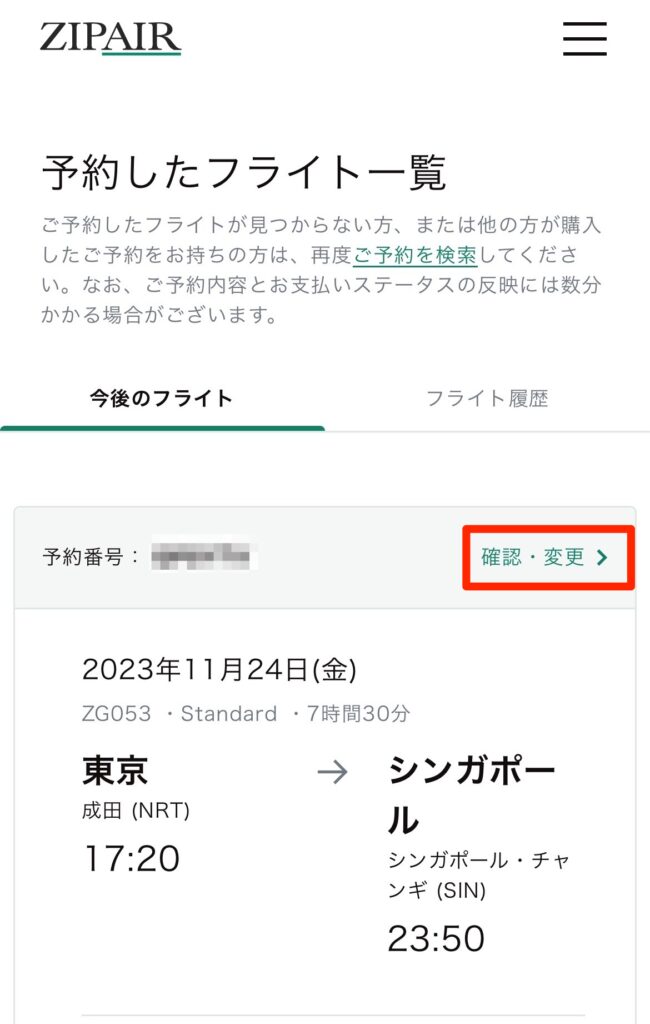Select the 今後のフライト tab
Image resolution: width=650 pixels, height=1024 pixels.
click(x=161, y=398)
